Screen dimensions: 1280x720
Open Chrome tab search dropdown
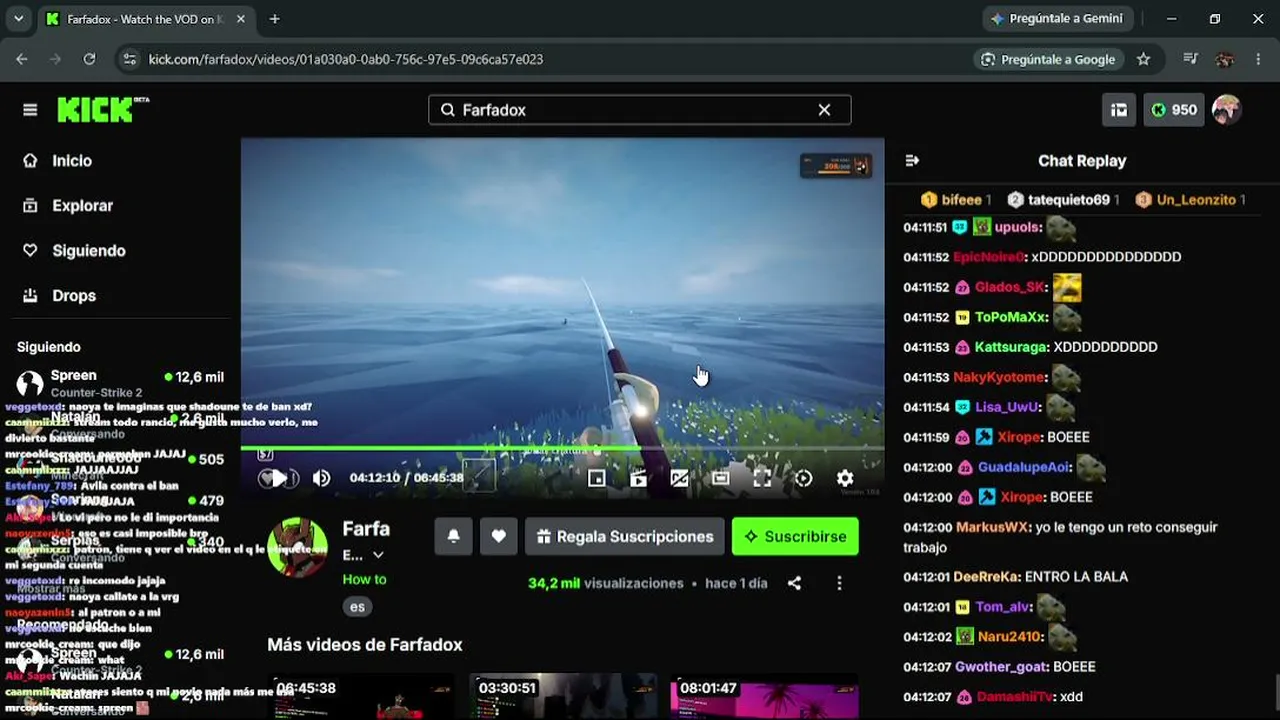pyautogui.click(x=18, y=19)
